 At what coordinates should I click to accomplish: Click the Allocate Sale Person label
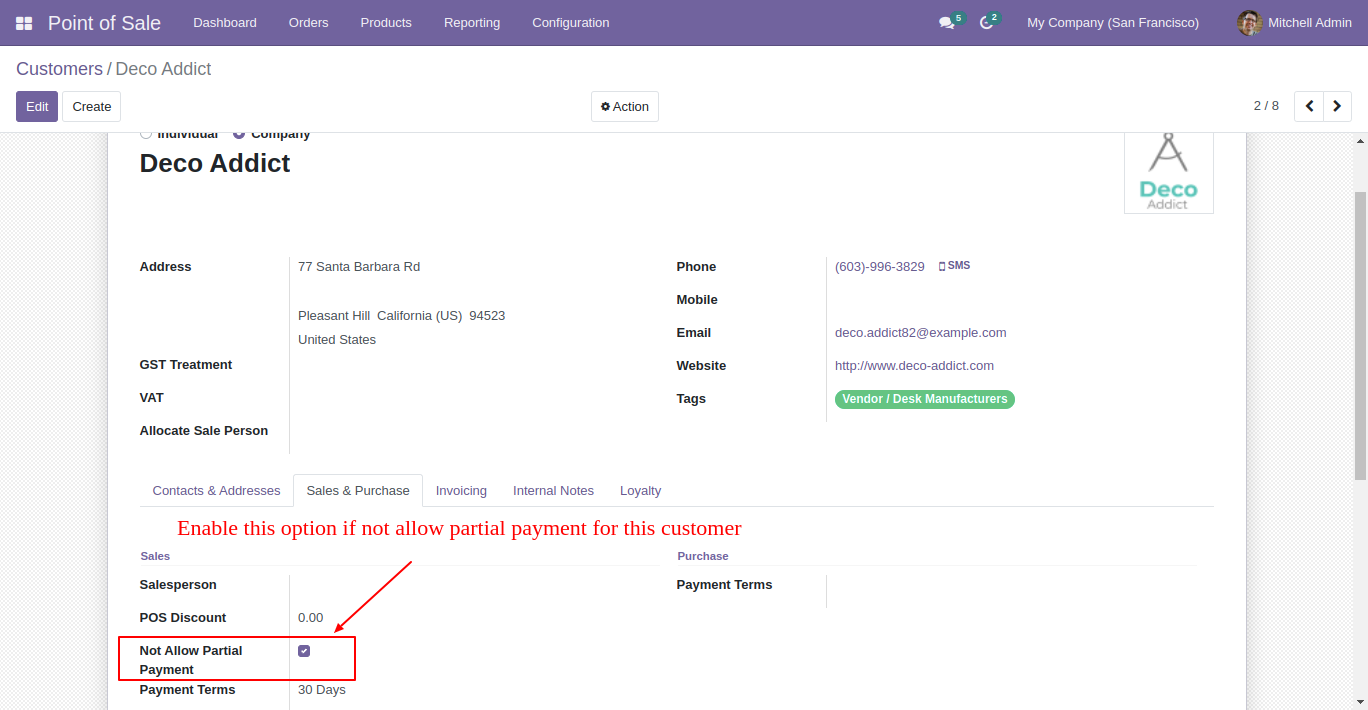(204, 431)
